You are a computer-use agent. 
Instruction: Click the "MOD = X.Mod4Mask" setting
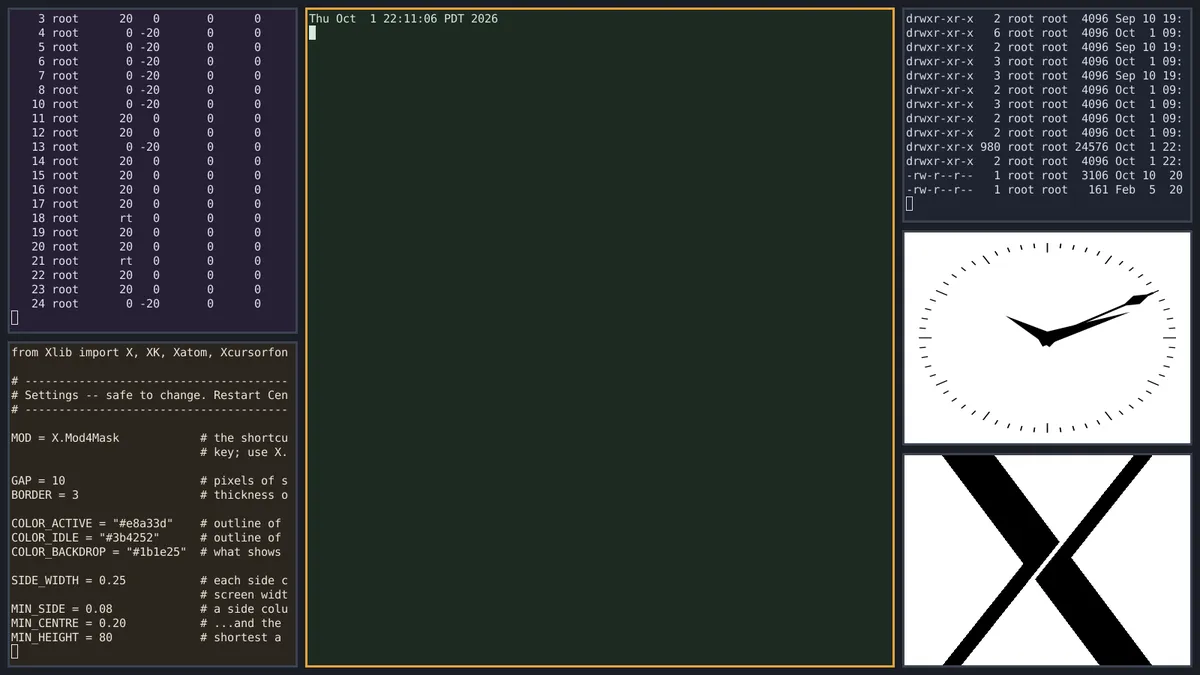click(65, 438)
